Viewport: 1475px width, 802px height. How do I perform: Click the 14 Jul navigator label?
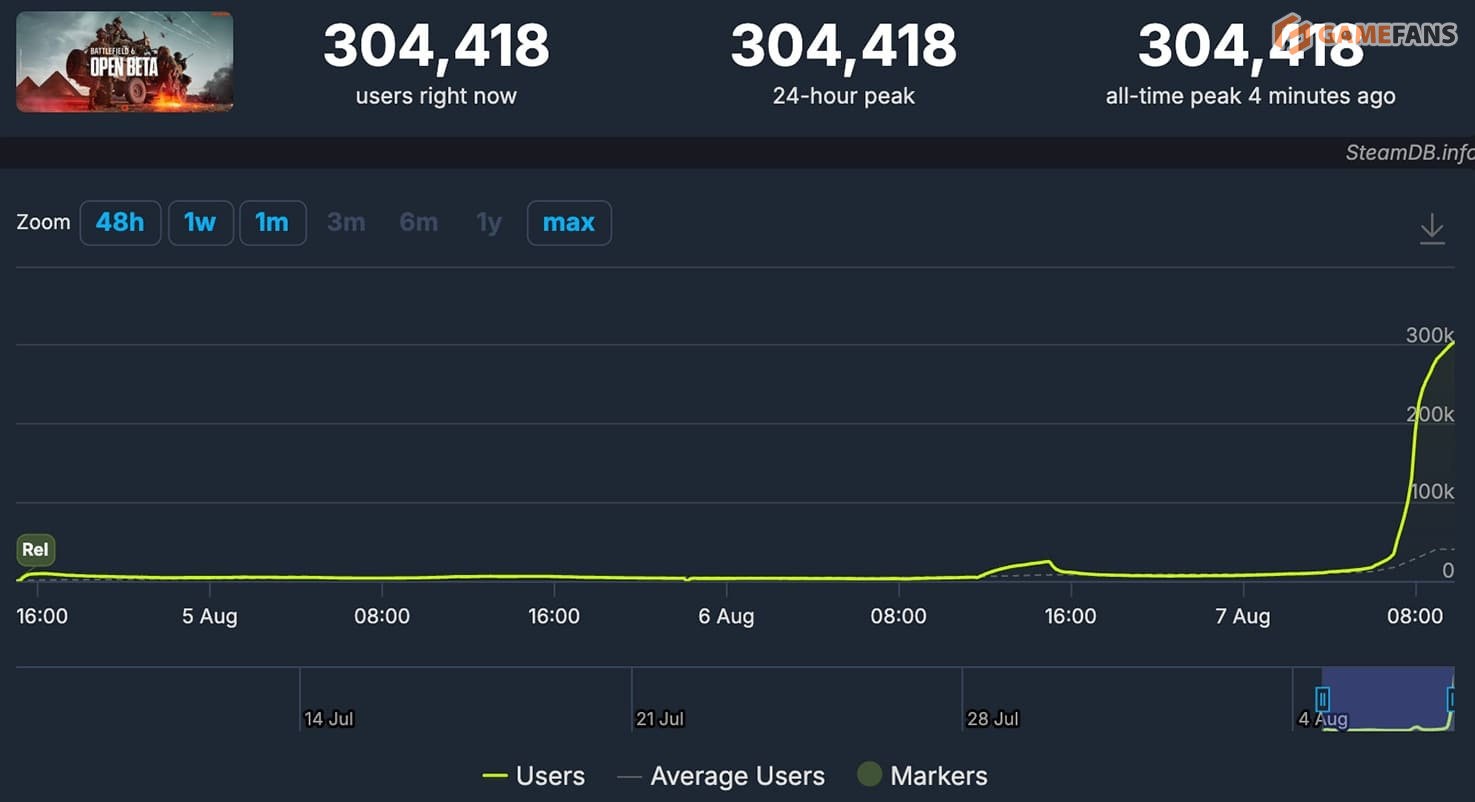[329, 719]
